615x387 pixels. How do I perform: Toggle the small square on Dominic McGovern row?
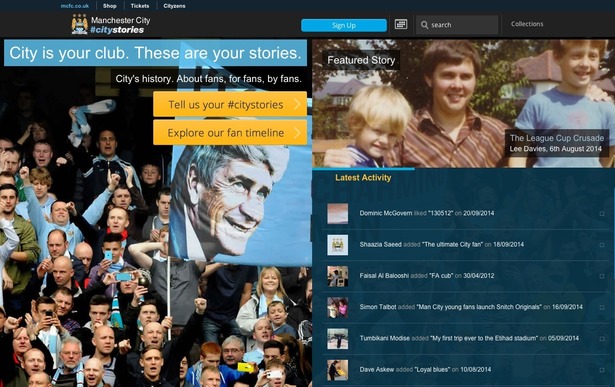[602, 214]
